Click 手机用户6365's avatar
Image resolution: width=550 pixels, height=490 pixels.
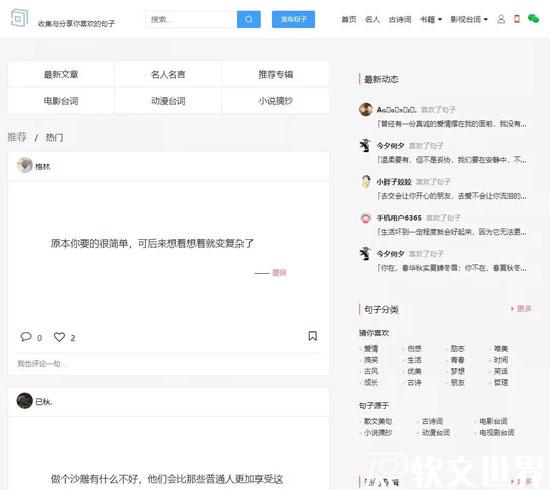(366, 218)
